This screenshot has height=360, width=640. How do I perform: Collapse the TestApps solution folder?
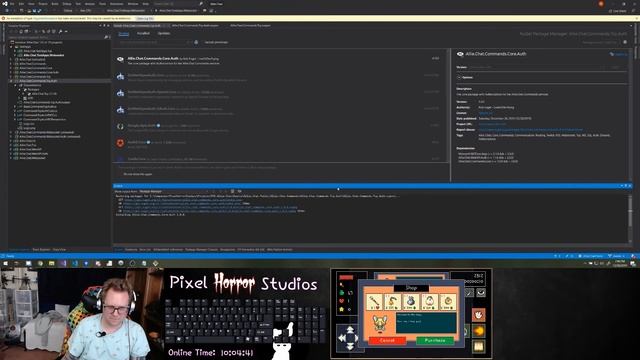(x=11, y=47)
